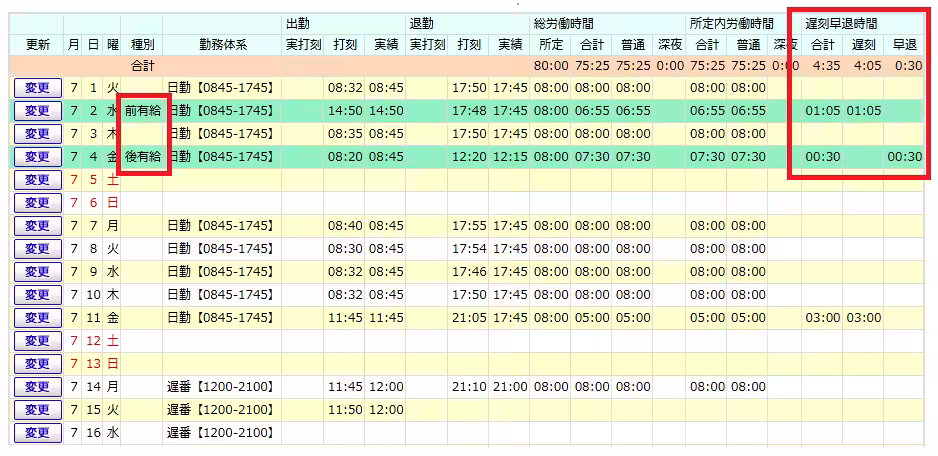Open 変更 for Saturday July 5

point(37,180)
